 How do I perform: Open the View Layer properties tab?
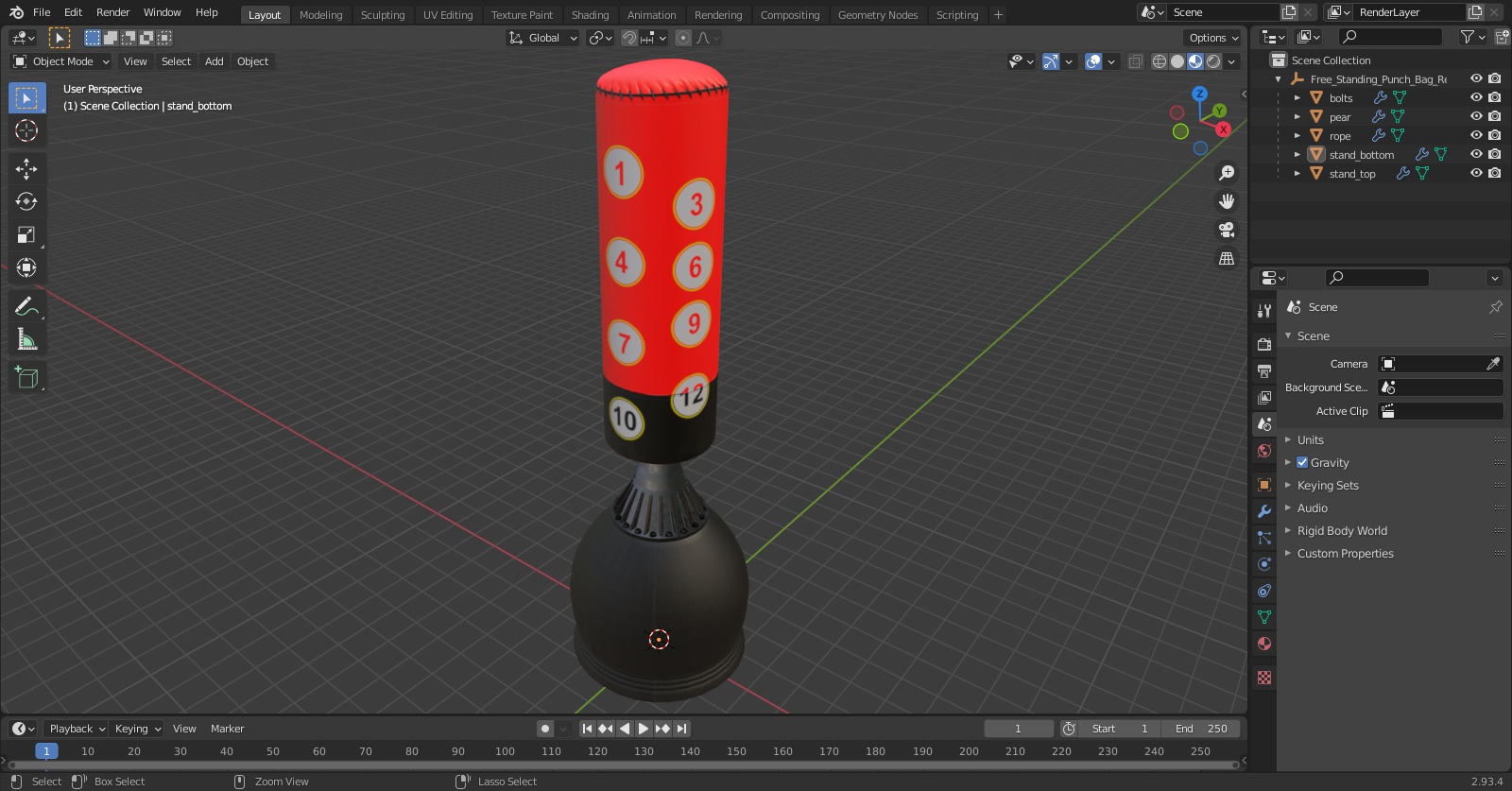tap(1264, 398)
